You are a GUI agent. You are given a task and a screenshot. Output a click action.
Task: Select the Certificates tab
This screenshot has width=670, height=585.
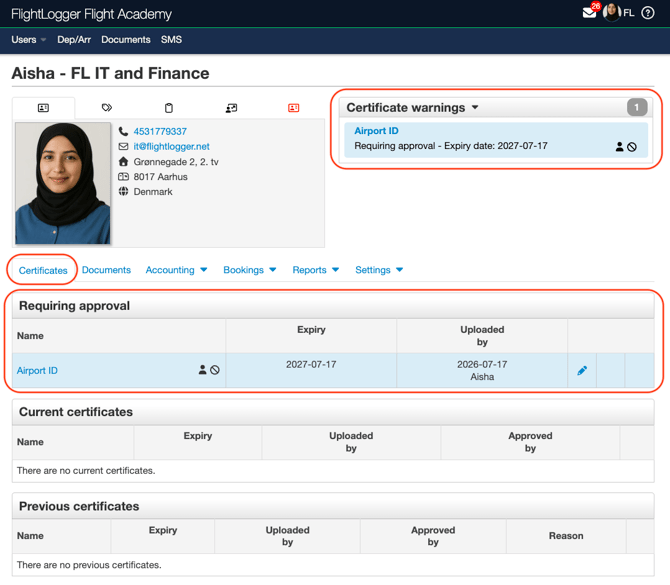(x=43, y=270)
